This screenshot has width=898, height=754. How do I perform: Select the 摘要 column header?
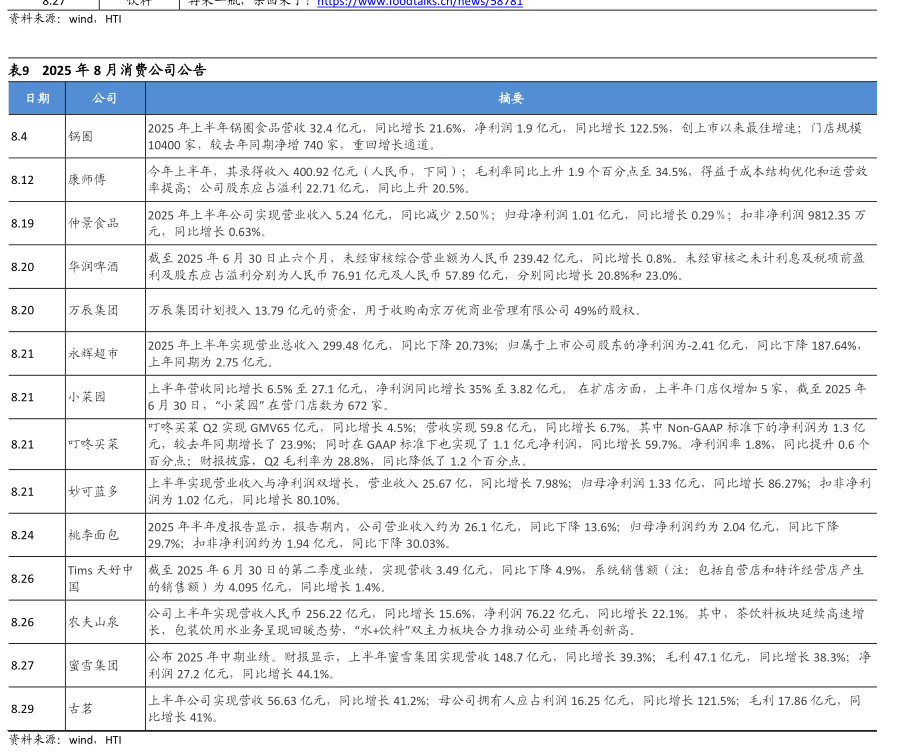click(x=511, y=98)
